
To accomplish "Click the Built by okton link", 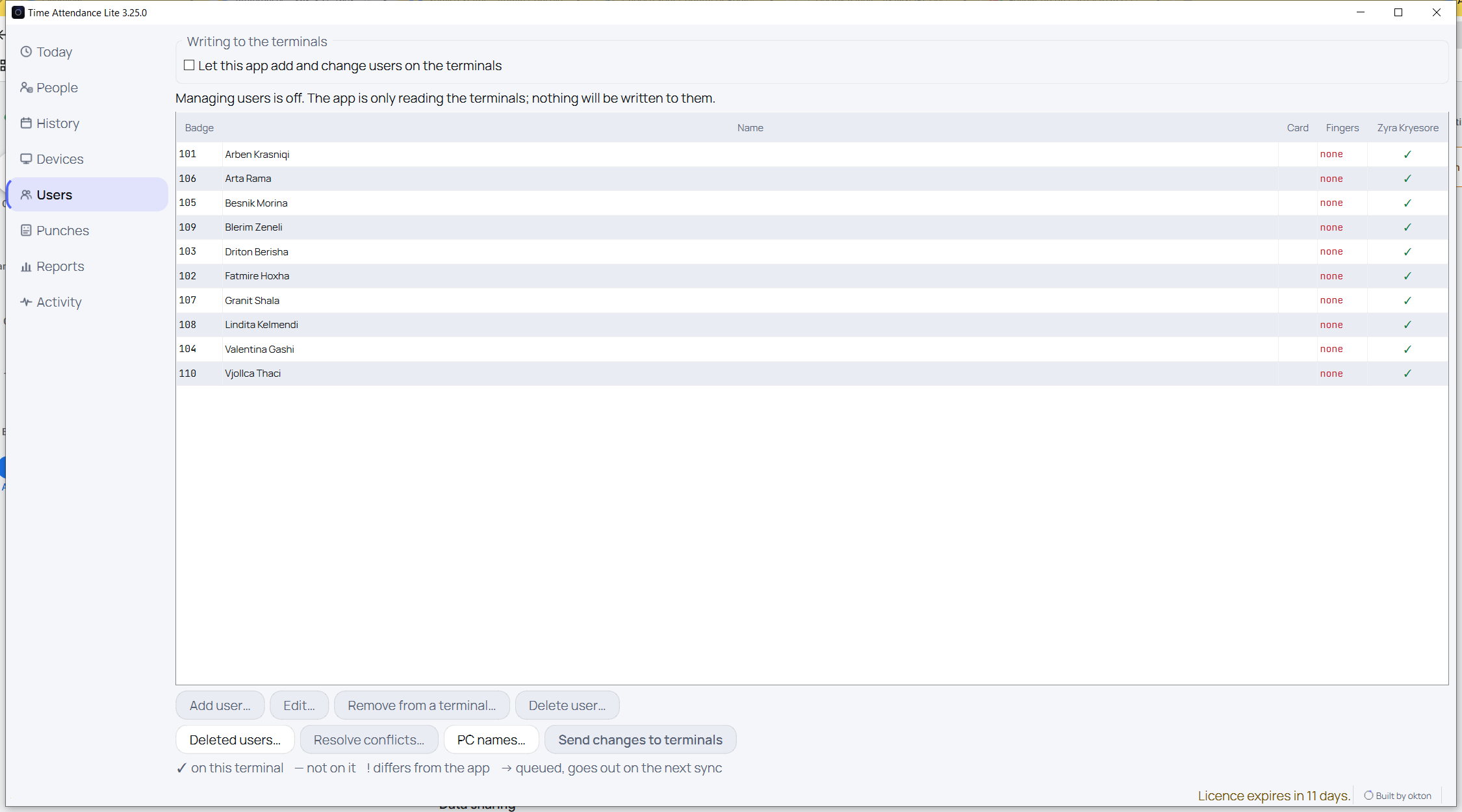I will (x=1398, y=795).
